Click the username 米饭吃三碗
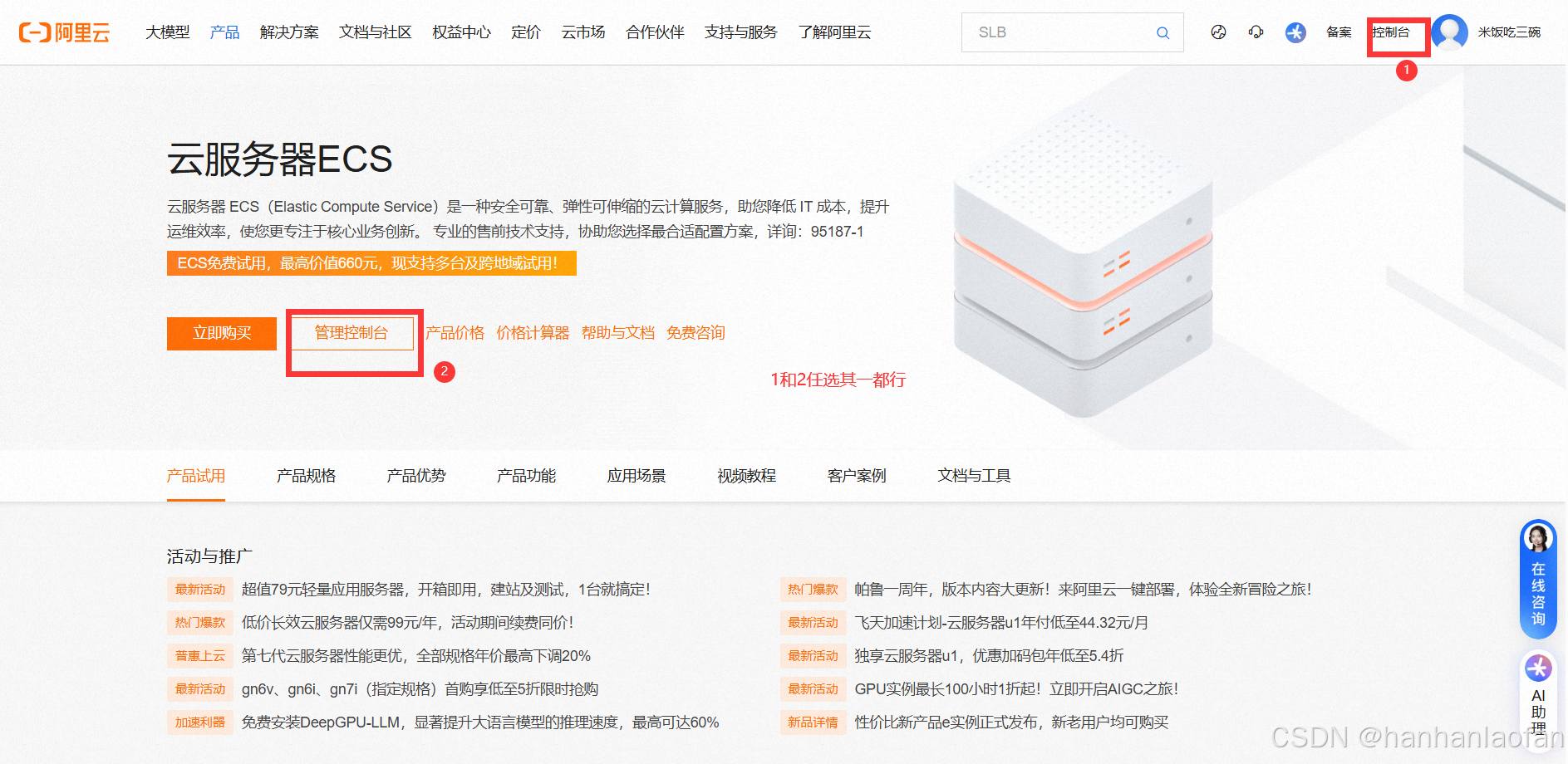The width and height of the screenshot is (1568, 764). (1509, 32)
